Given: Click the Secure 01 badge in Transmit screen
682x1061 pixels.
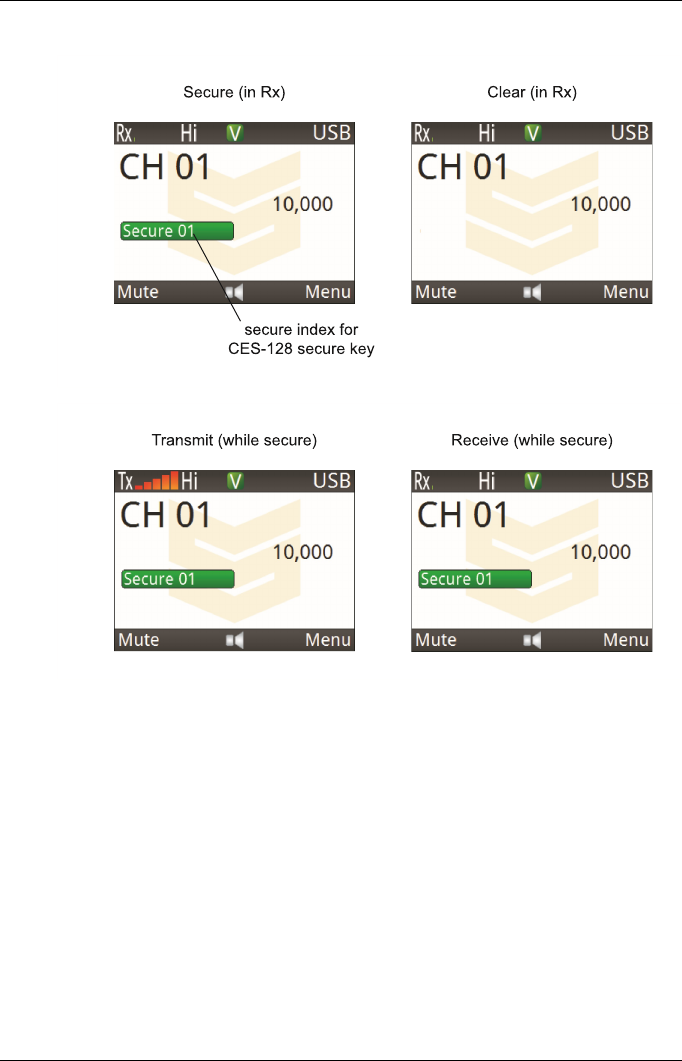Looking at the screenshot, I should click(x=178, y=579).
